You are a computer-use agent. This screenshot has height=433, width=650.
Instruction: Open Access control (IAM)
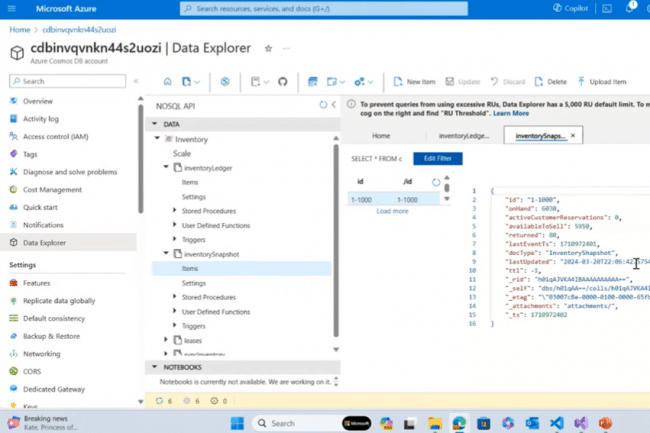click(55, 136)
